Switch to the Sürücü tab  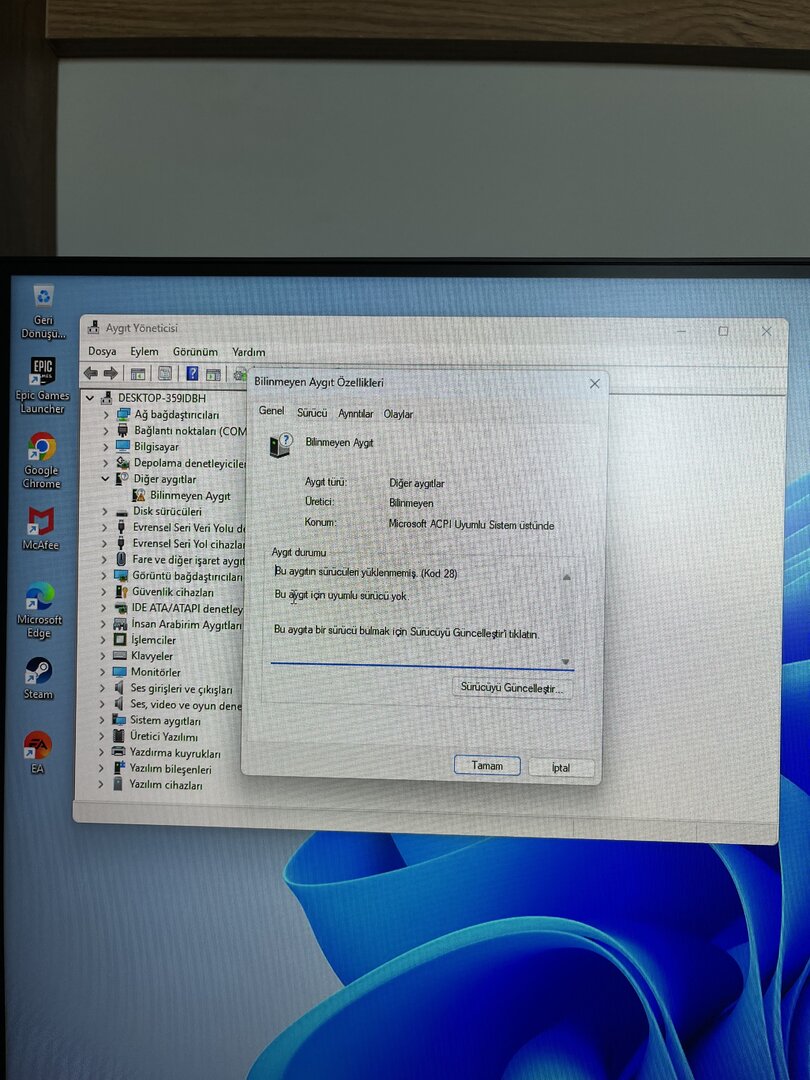(x=312, y=413)
